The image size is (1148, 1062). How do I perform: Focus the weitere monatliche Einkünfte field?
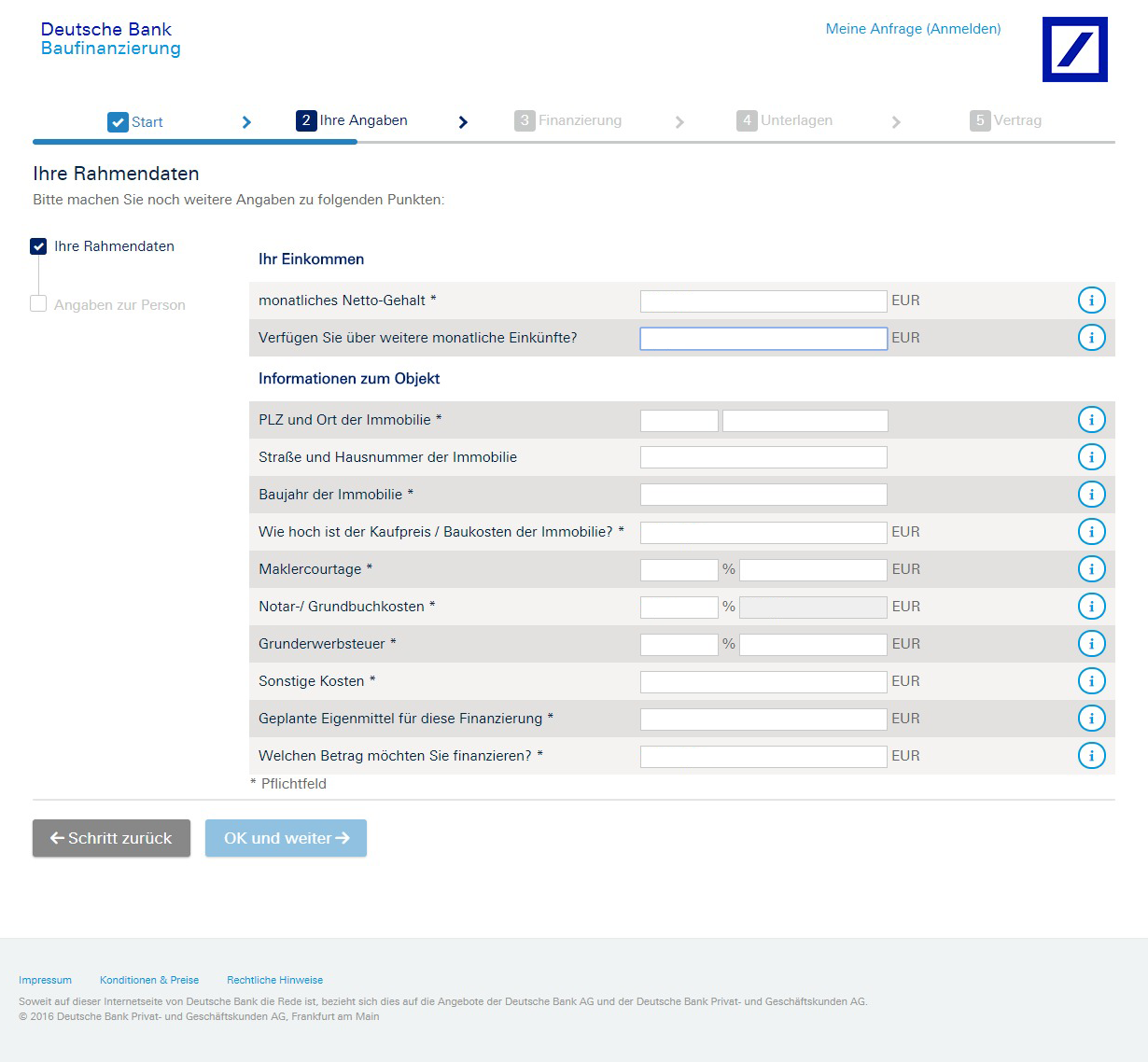click(763, 338)
